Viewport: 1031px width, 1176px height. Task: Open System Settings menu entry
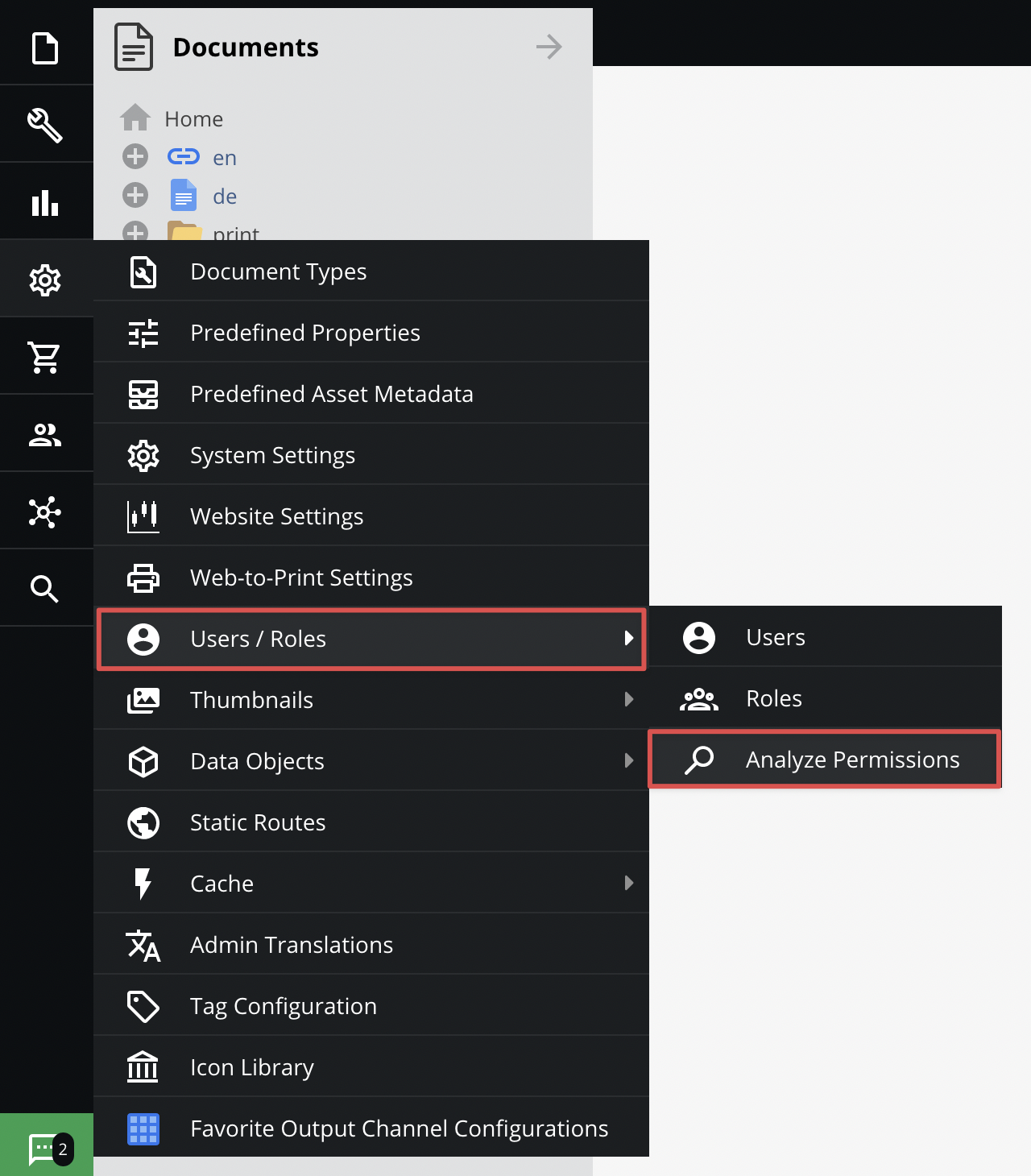pos(272,455)
